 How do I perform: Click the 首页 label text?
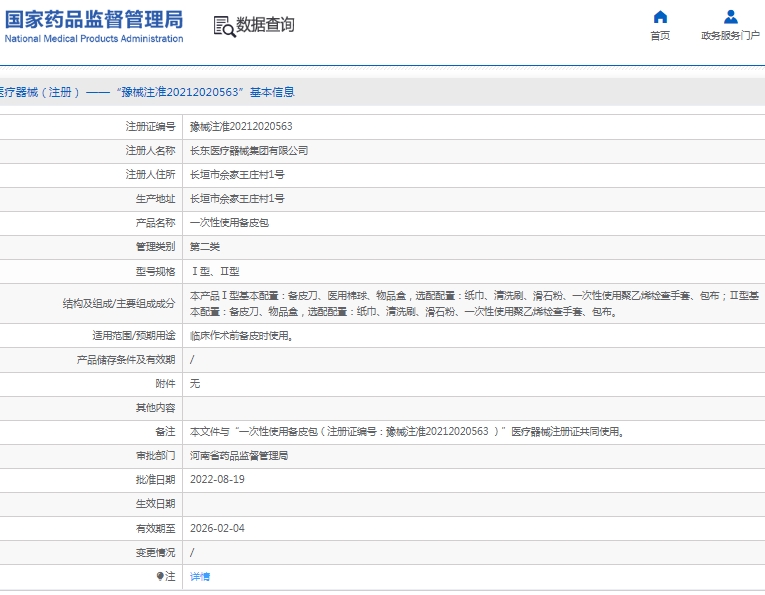[x=660, y=36]
